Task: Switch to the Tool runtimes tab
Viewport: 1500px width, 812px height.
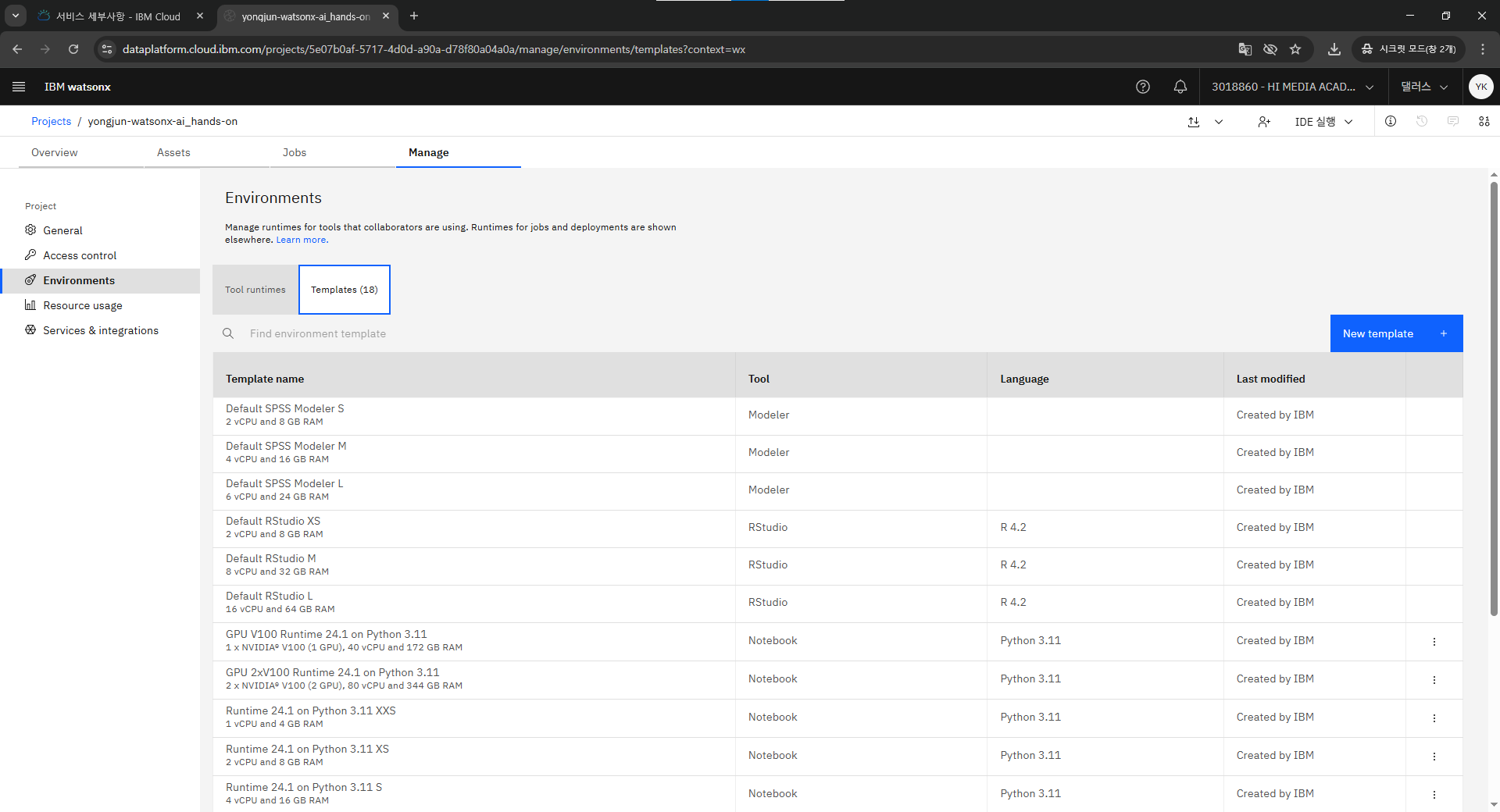Action: [x=255, y=290]
